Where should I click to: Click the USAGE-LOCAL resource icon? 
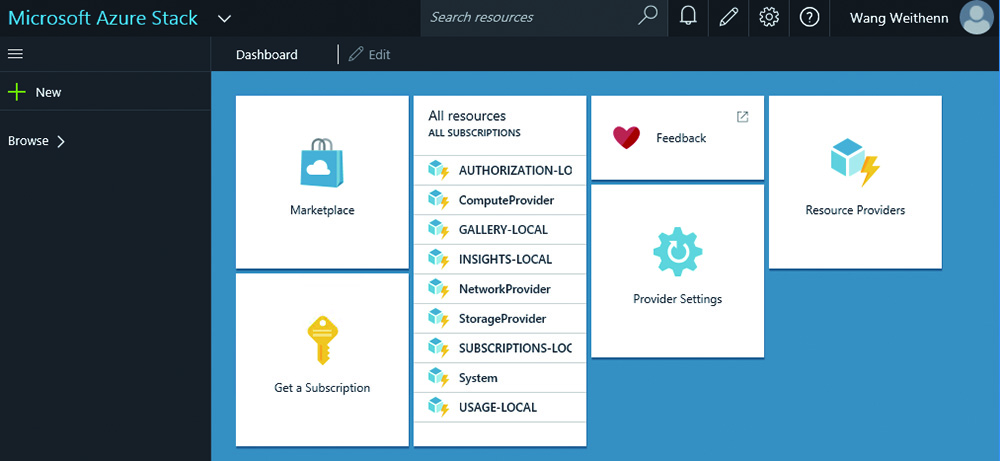[439, 407]
